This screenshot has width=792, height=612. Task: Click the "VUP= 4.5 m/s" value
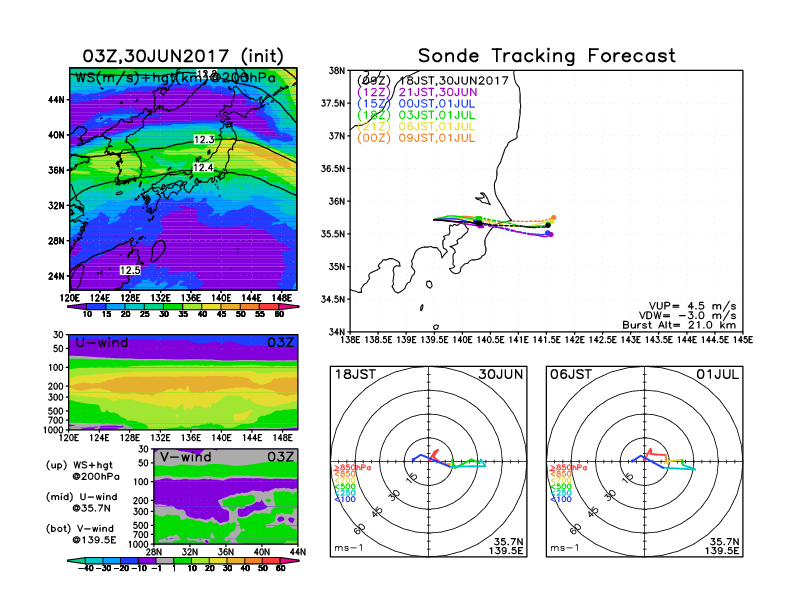tap(692, 306)
